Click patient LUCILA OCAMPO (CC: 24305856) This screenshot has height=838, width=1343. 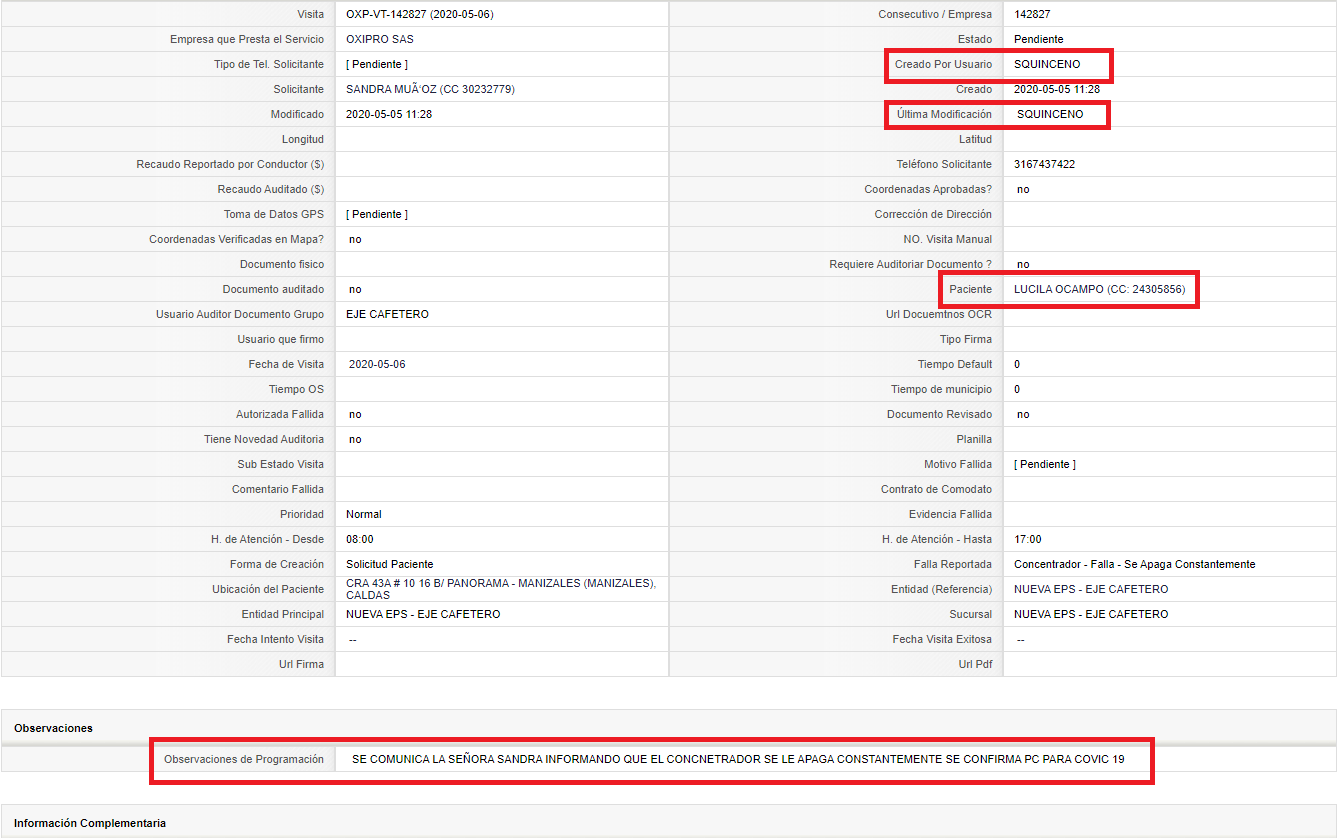click(x=1099, y=289)
